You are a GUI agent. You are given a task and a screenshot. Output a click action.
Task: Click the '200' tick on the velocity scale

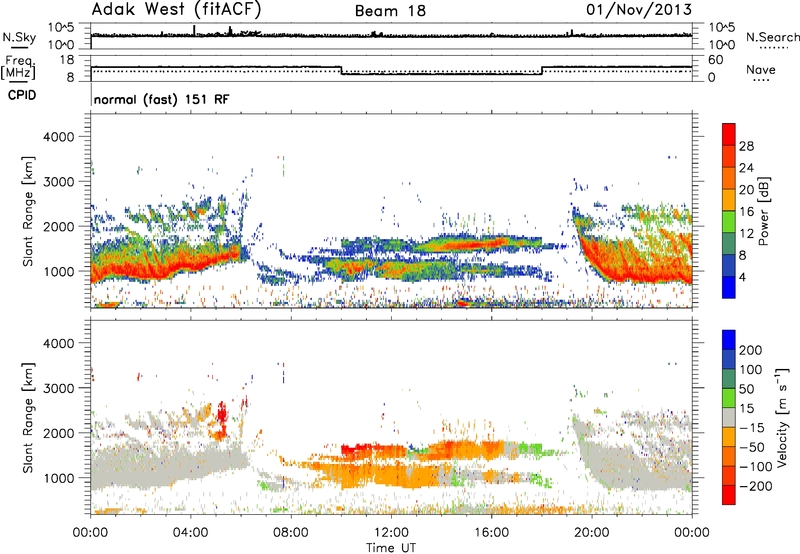750,350
